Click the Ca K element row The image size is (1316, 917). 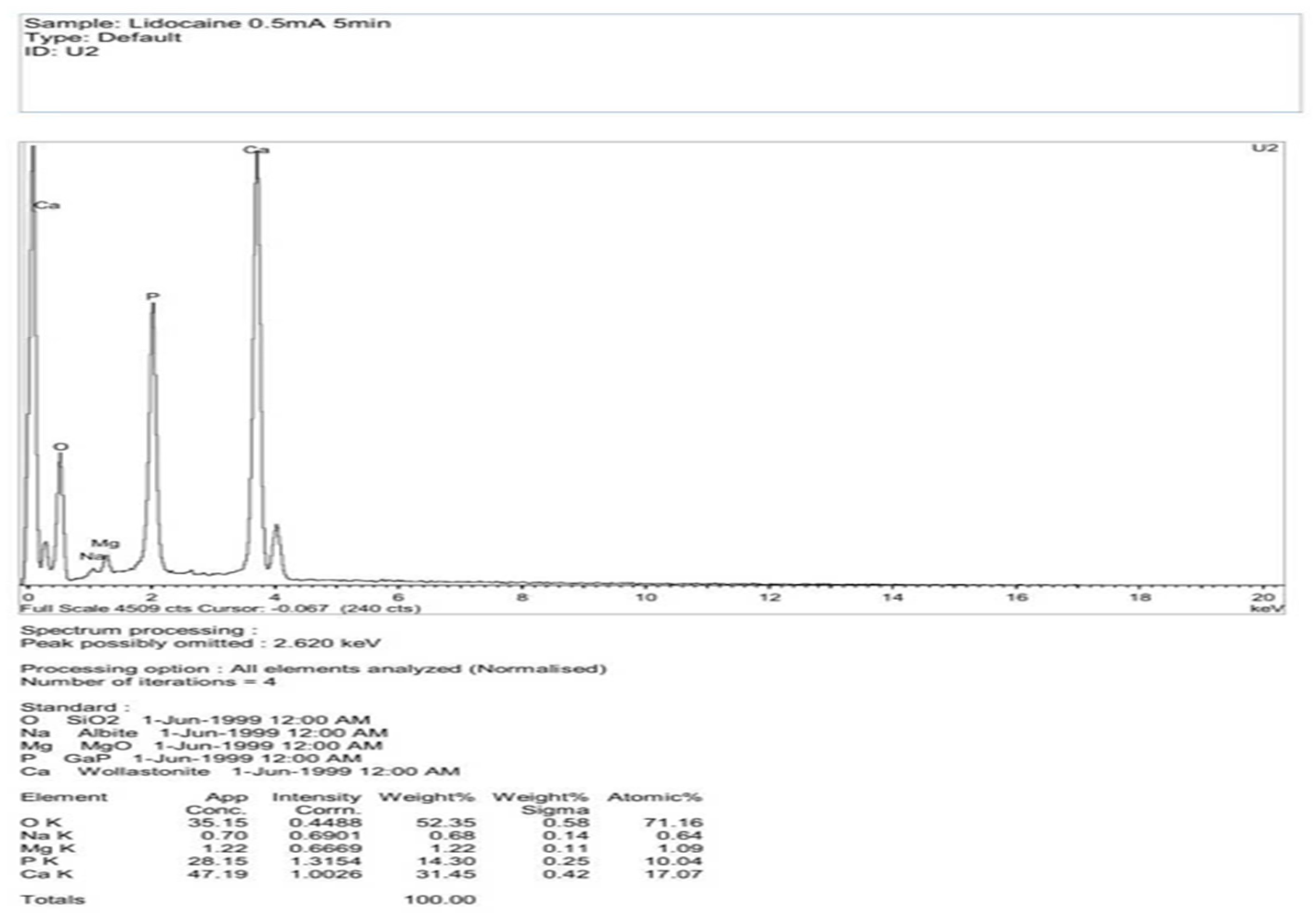tap(47, 874)
